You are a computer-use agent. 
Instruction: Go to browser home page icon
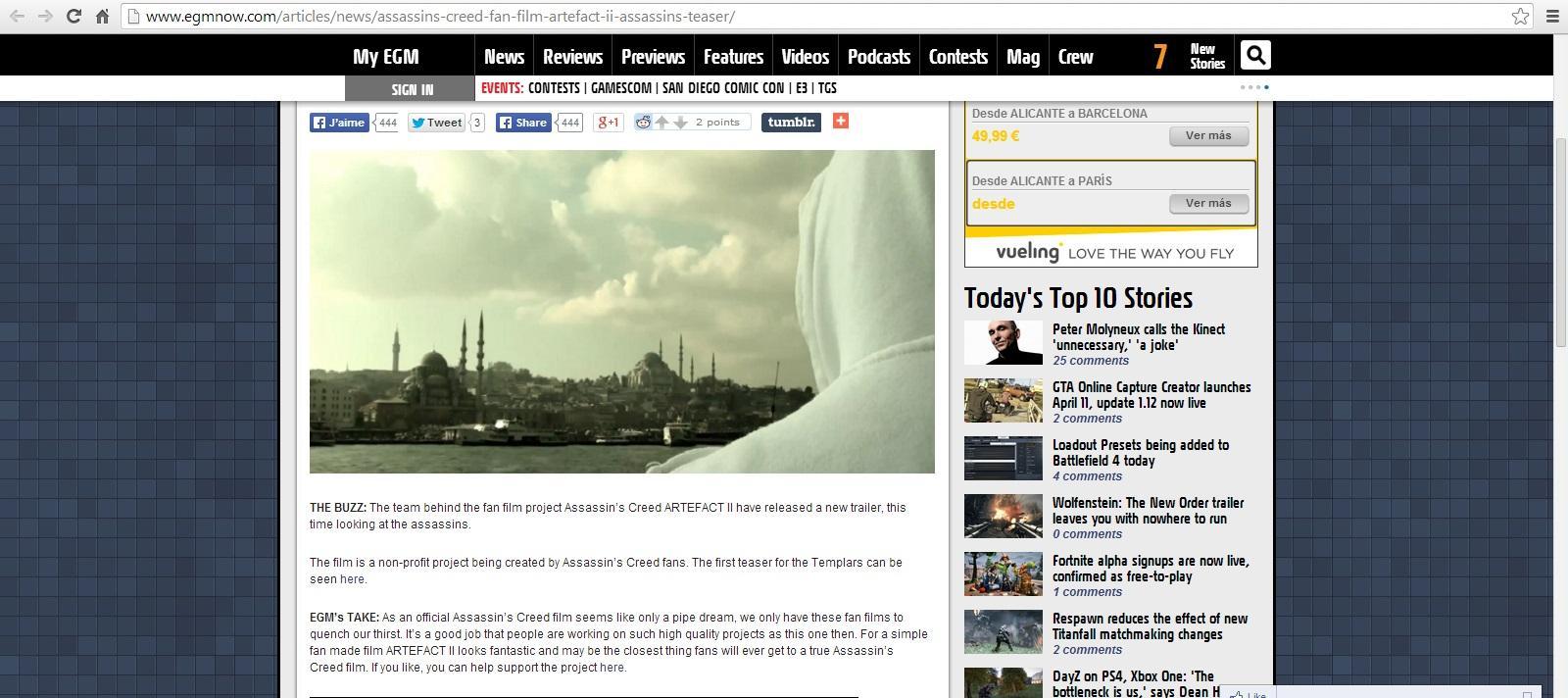coord(102,16)
